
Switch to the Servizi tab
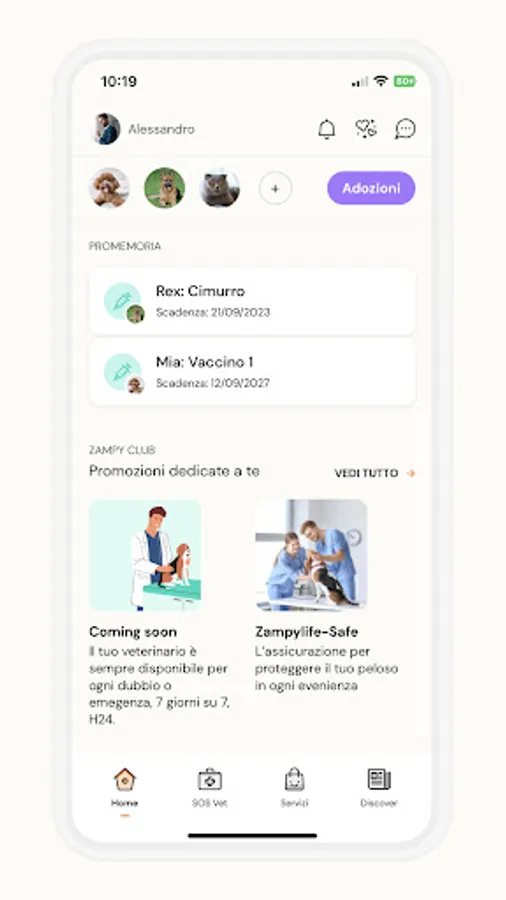coord(294,788)
